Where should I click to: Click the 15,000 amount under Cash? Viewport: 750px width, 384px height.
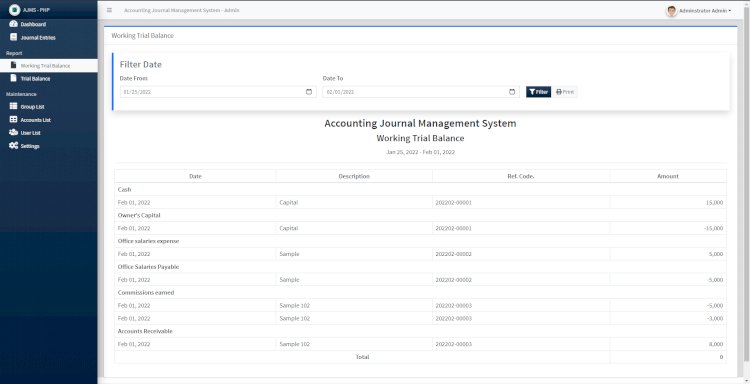(714, 202)
